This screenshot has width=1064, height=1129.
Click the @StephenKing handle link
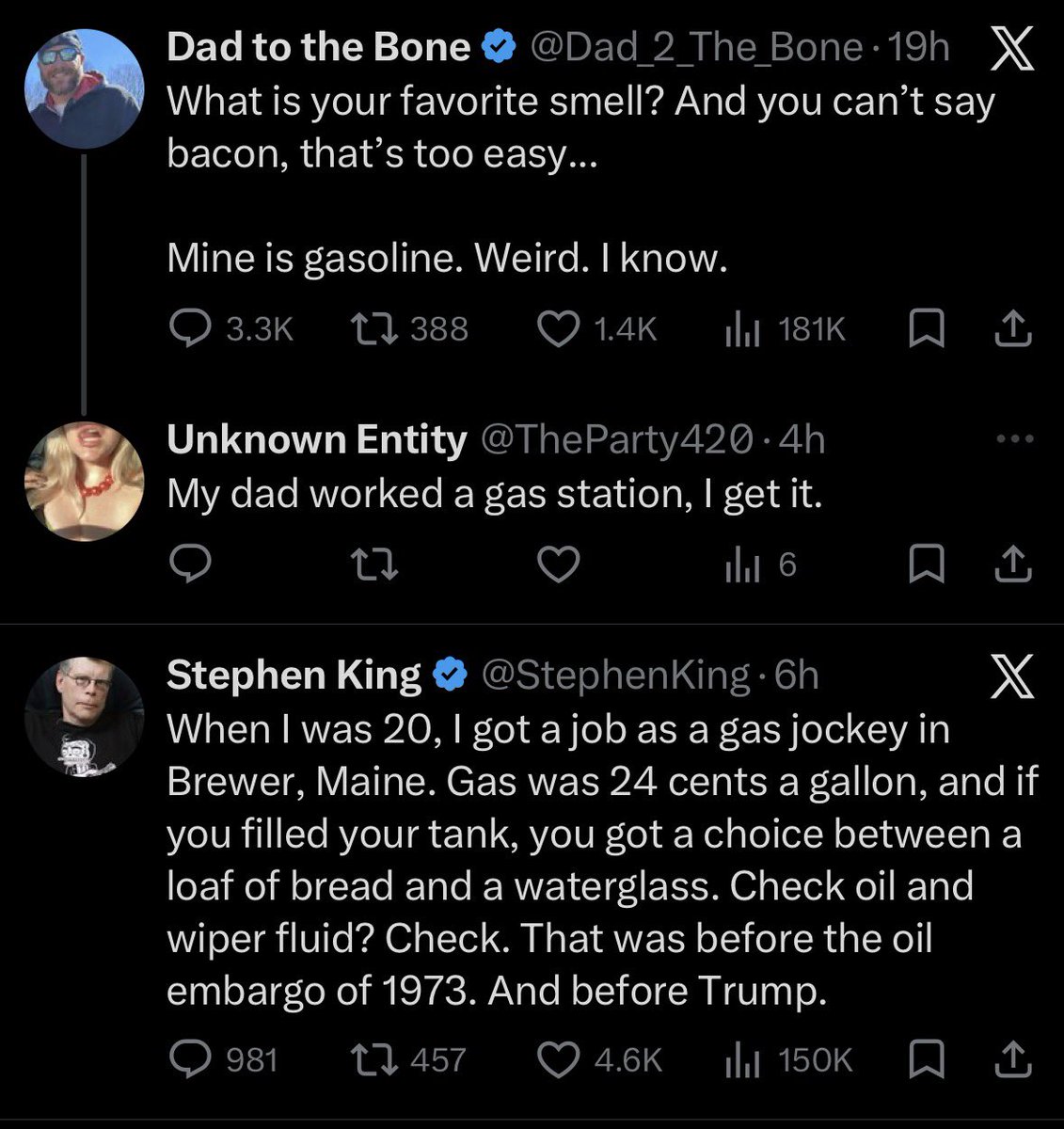pyautogui.click(x=616, y=675)
